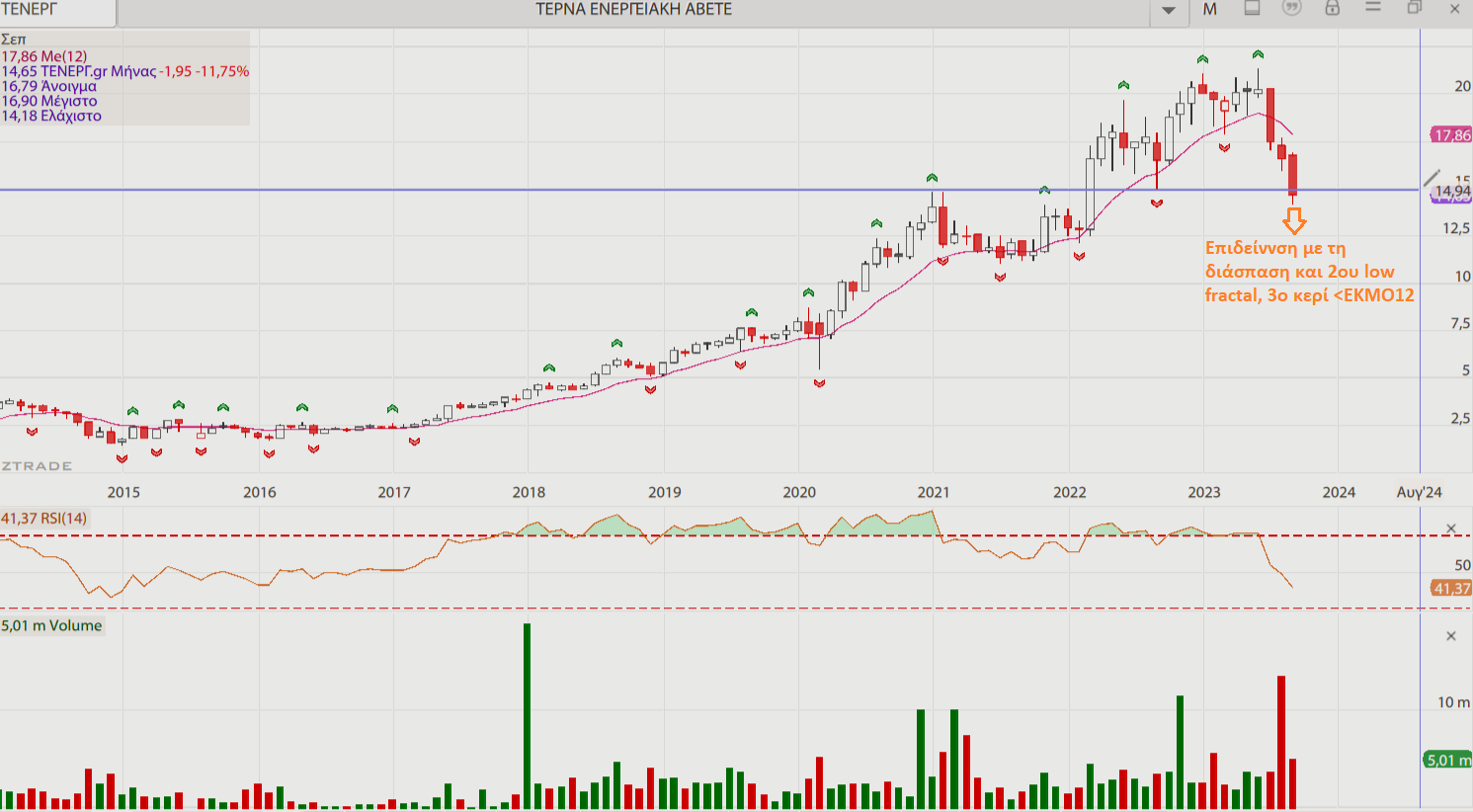This screenshot has width=1473, height=812.
Task: Click the 2023 year label on time axis
Action: click(1204, 492)
